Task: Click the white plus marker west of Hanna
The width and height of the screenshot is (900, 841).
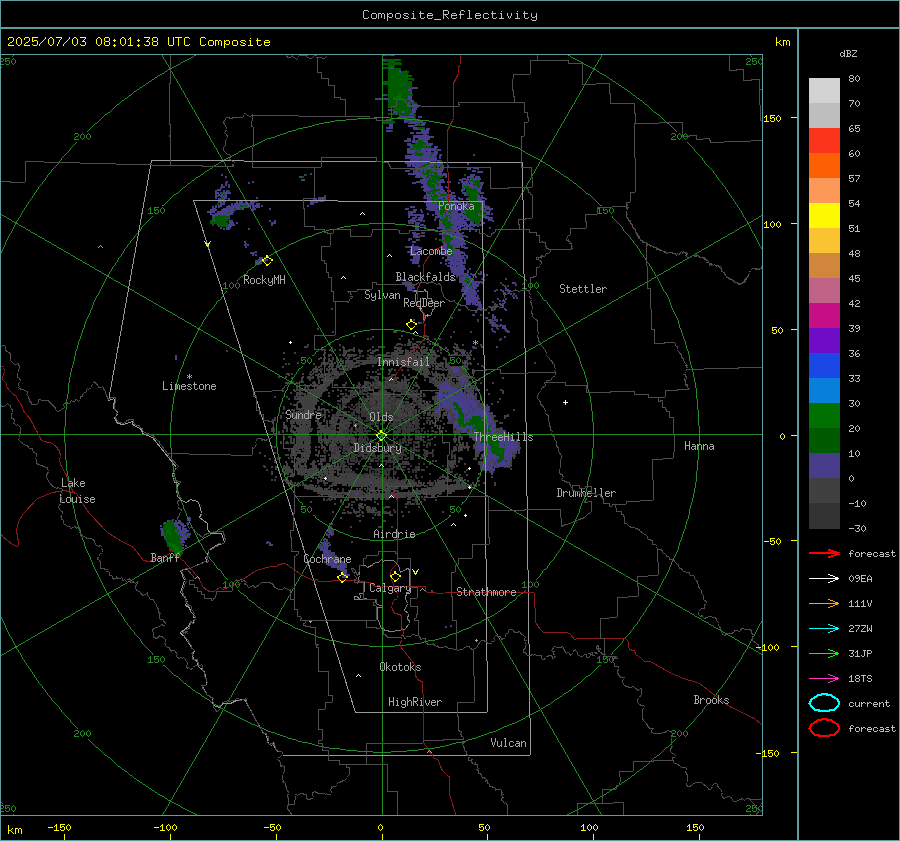Action: pos(565,402)
